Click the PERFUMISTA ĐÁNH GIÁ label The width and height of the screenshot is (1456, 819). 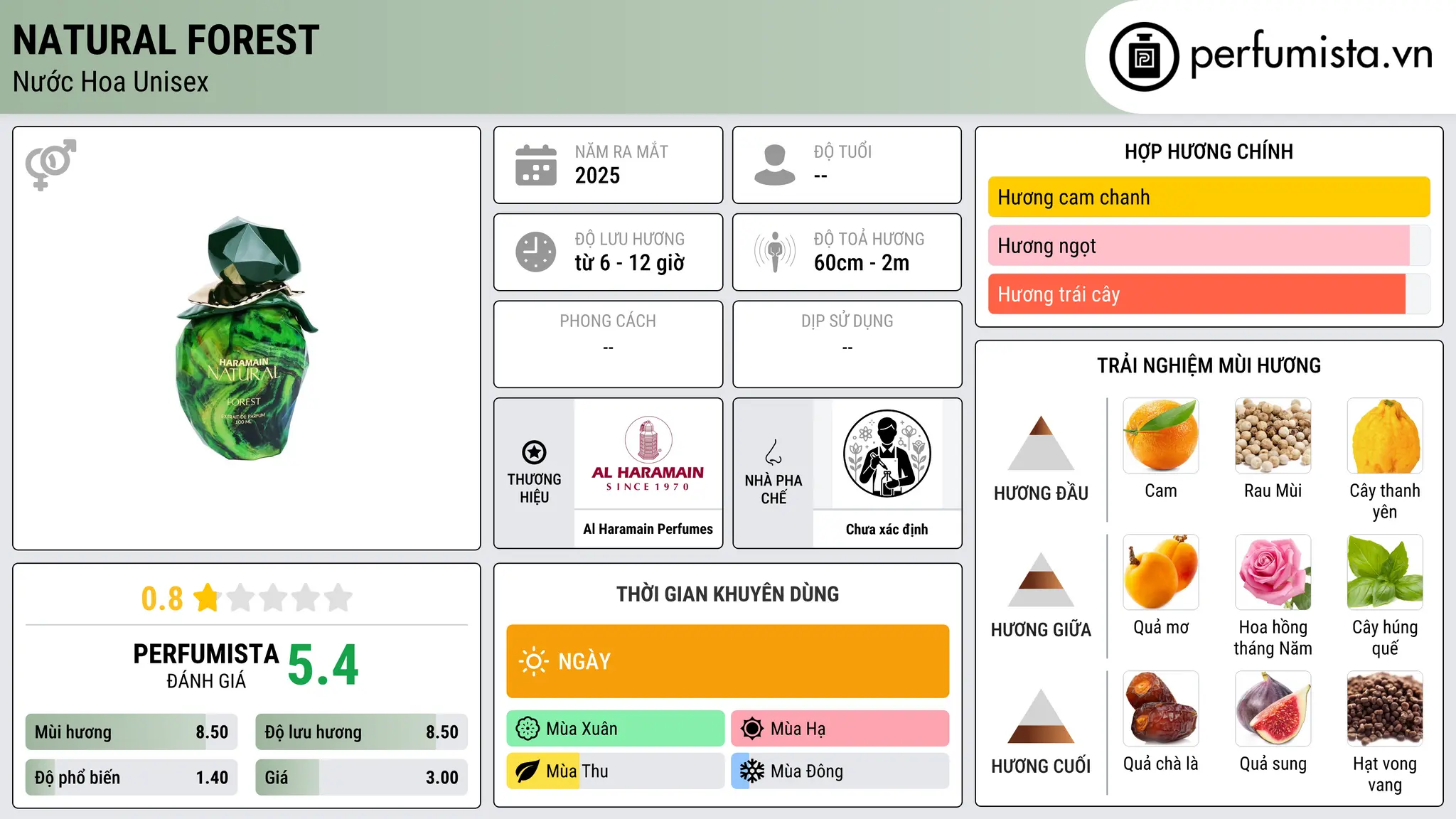(206, 665)
